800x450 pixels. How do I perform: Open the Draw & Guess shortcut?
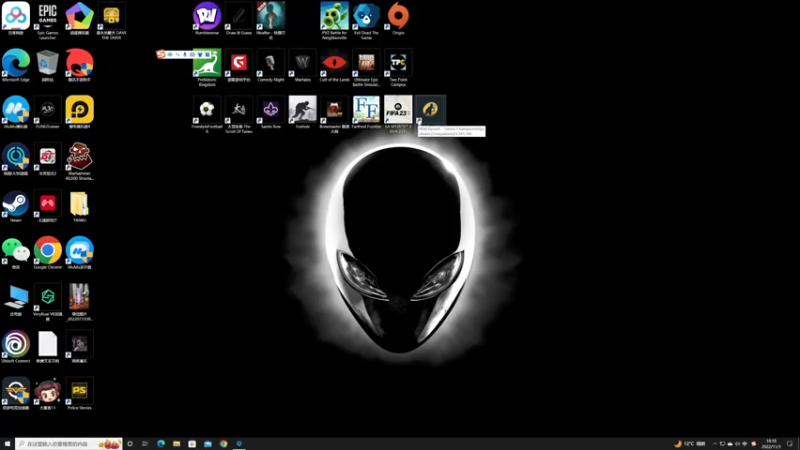[239, 18]
